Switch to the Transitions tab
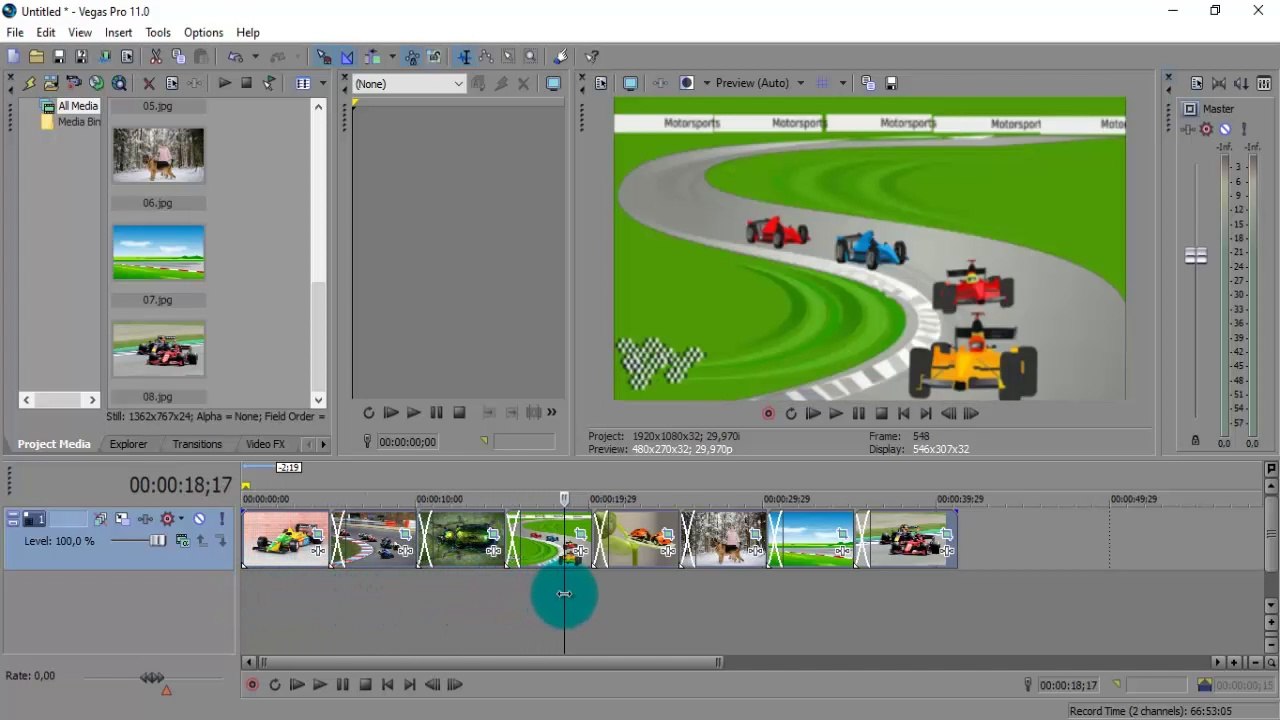The image size is (1280, 720). click(197, 444)
